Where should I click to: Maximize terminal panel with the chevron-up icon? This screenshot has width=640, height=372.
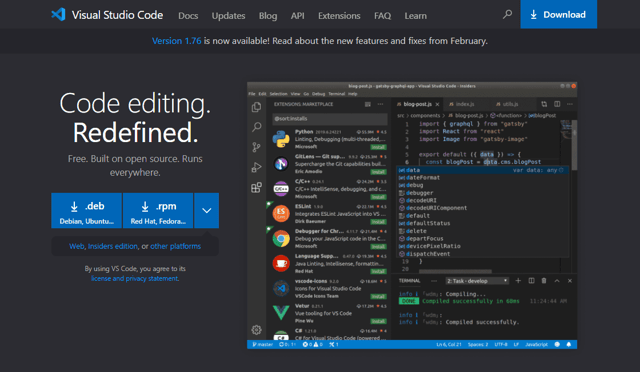click(557, 281)
